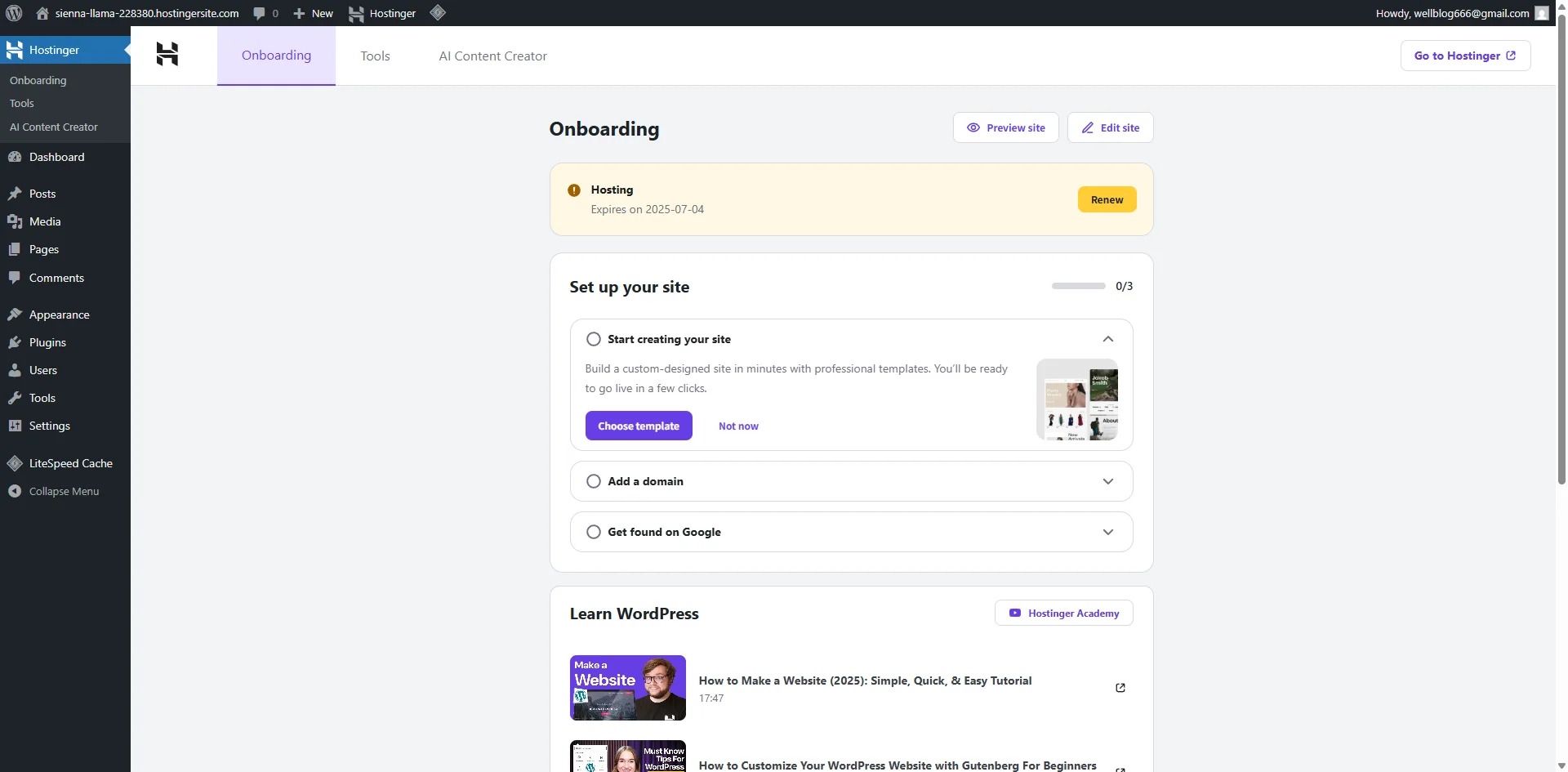This screenshot has height=772, width=1568.
Task: Switch to the AI Content Creator tab
Action: [x=493, y=56]
